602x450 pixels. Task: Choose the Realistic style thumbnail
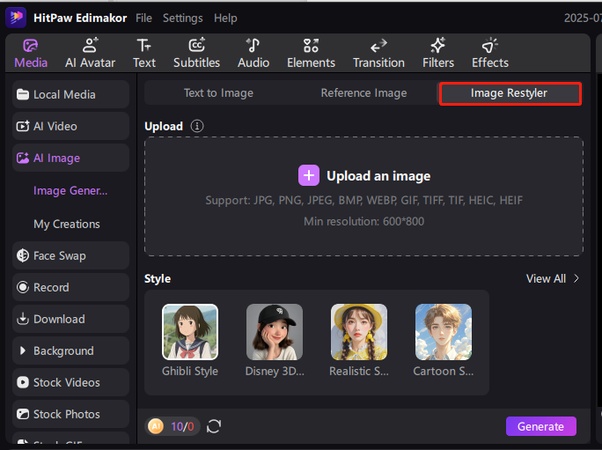pos(359,332)
